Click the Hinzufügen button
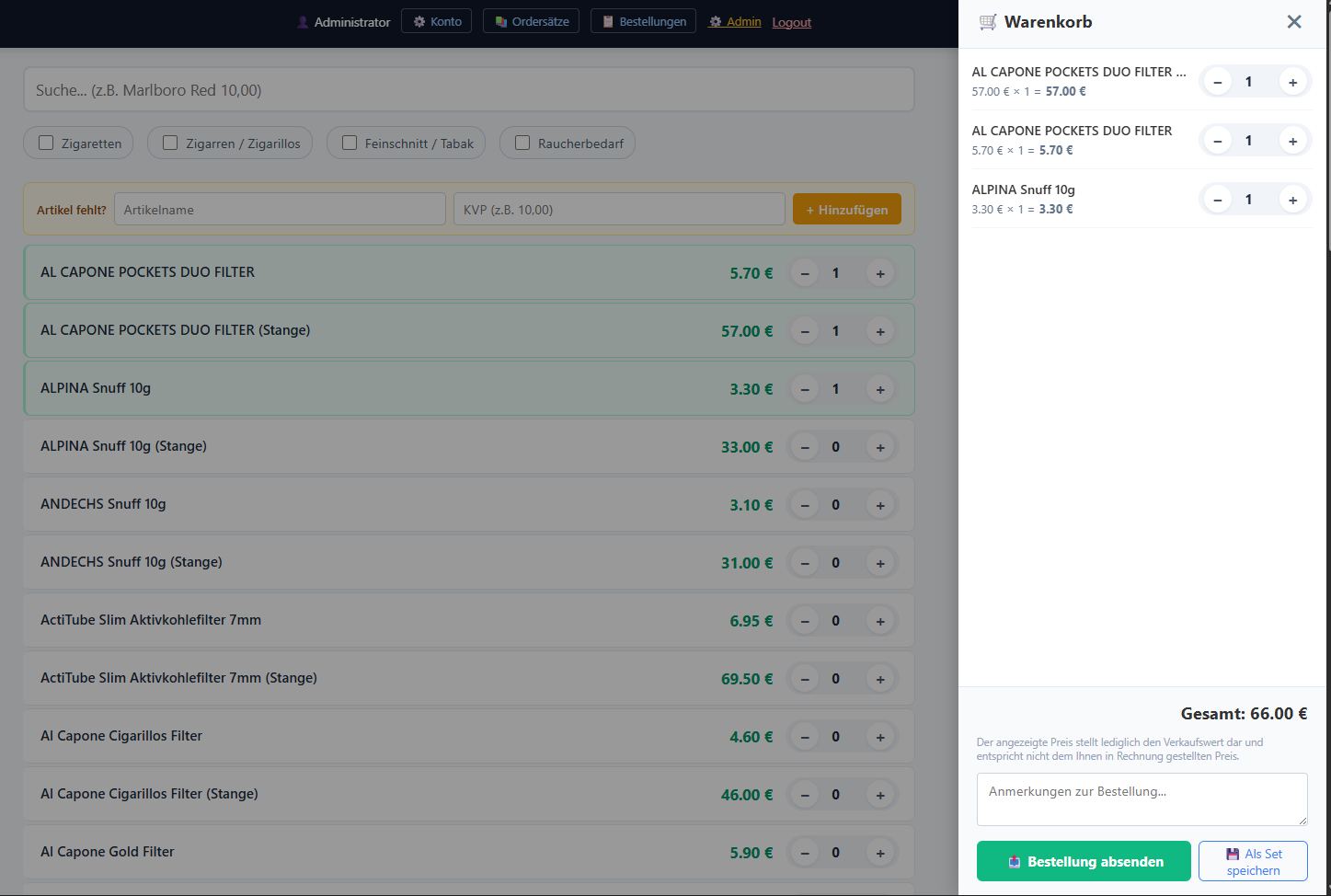This screenshot has height=896, width=1331. pyautogui.click(x=847, y=210)
